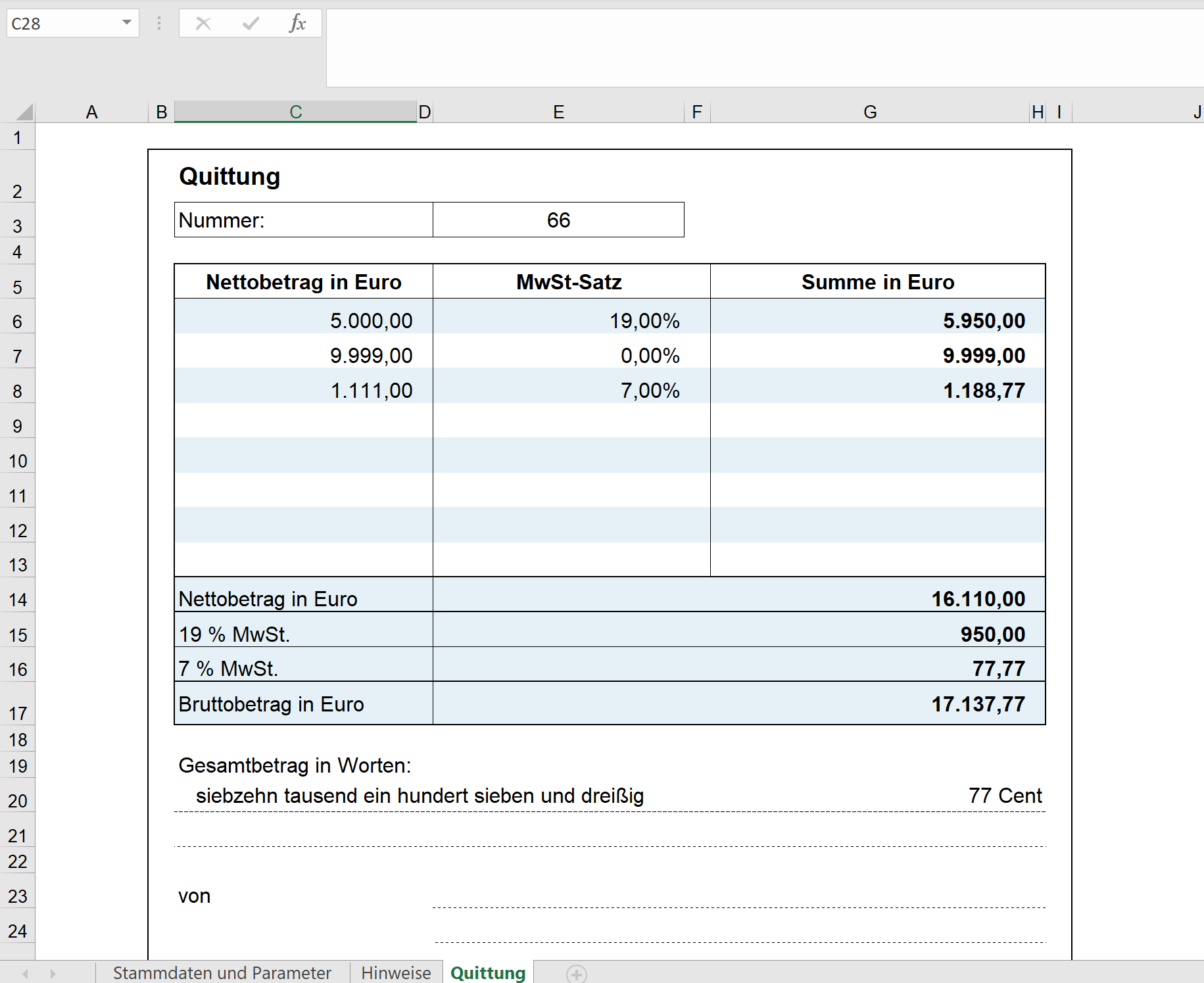The height and width of the screenshot is (983, 1204).
Task: Open the Name Box dropdown arrow
Action: click(x=127, y=23)
